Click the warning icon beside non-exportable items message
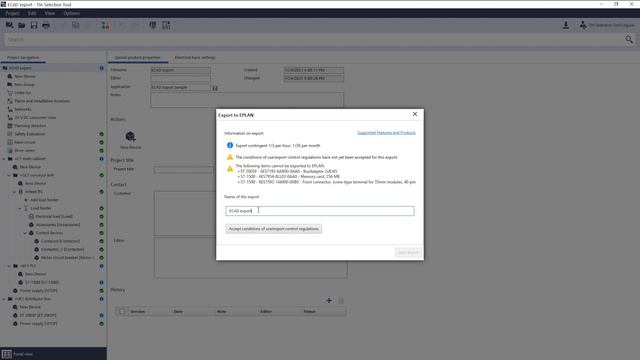The width and height of the screenshot is (640, 360). coord(230,168)
